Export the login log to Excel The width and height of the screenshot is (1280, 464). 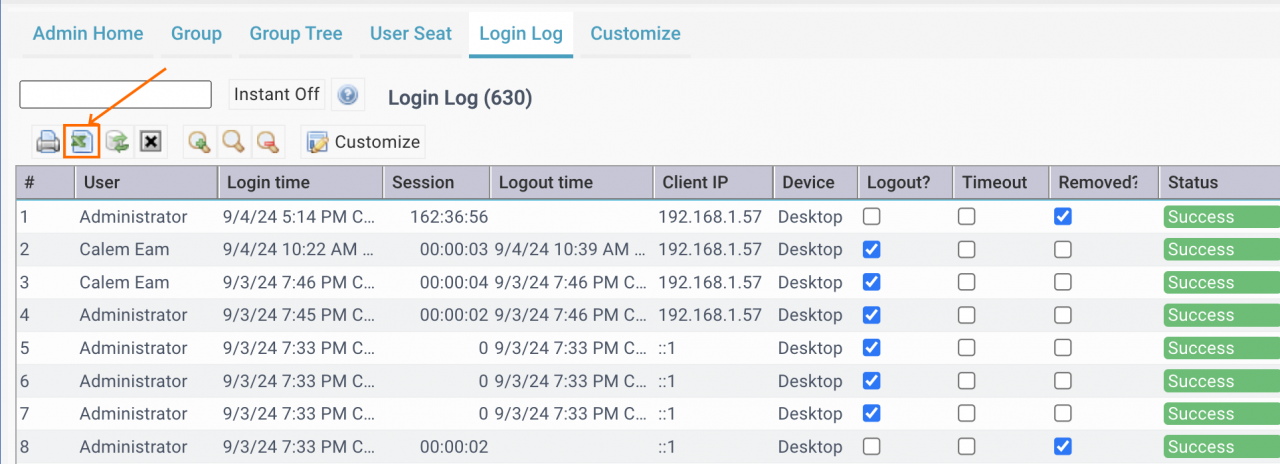(x=81, y=142)
